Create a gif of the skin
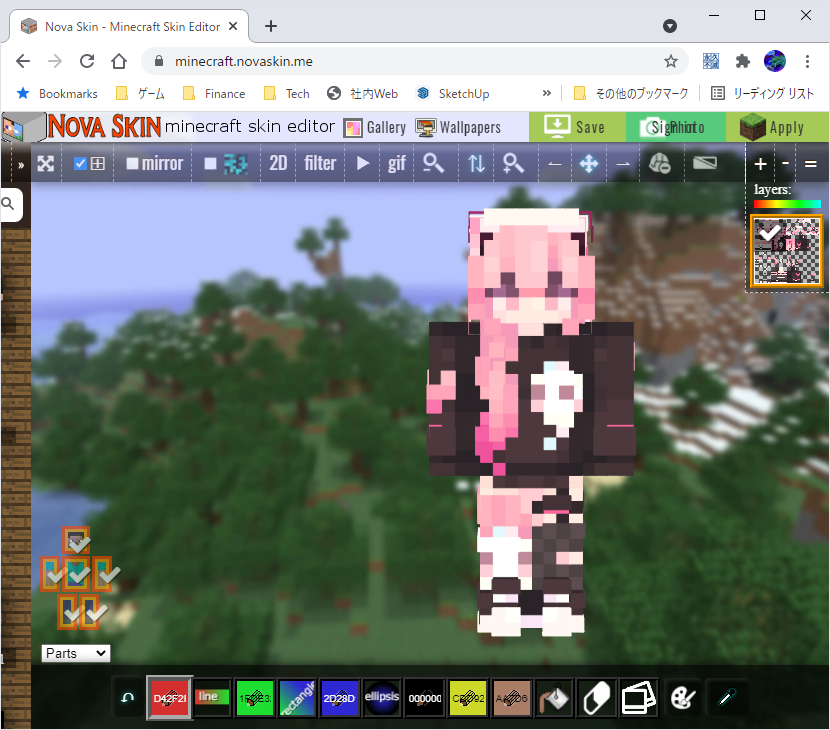Image resolution: width=830 pixels, height=730 pixels. [396, 164]
